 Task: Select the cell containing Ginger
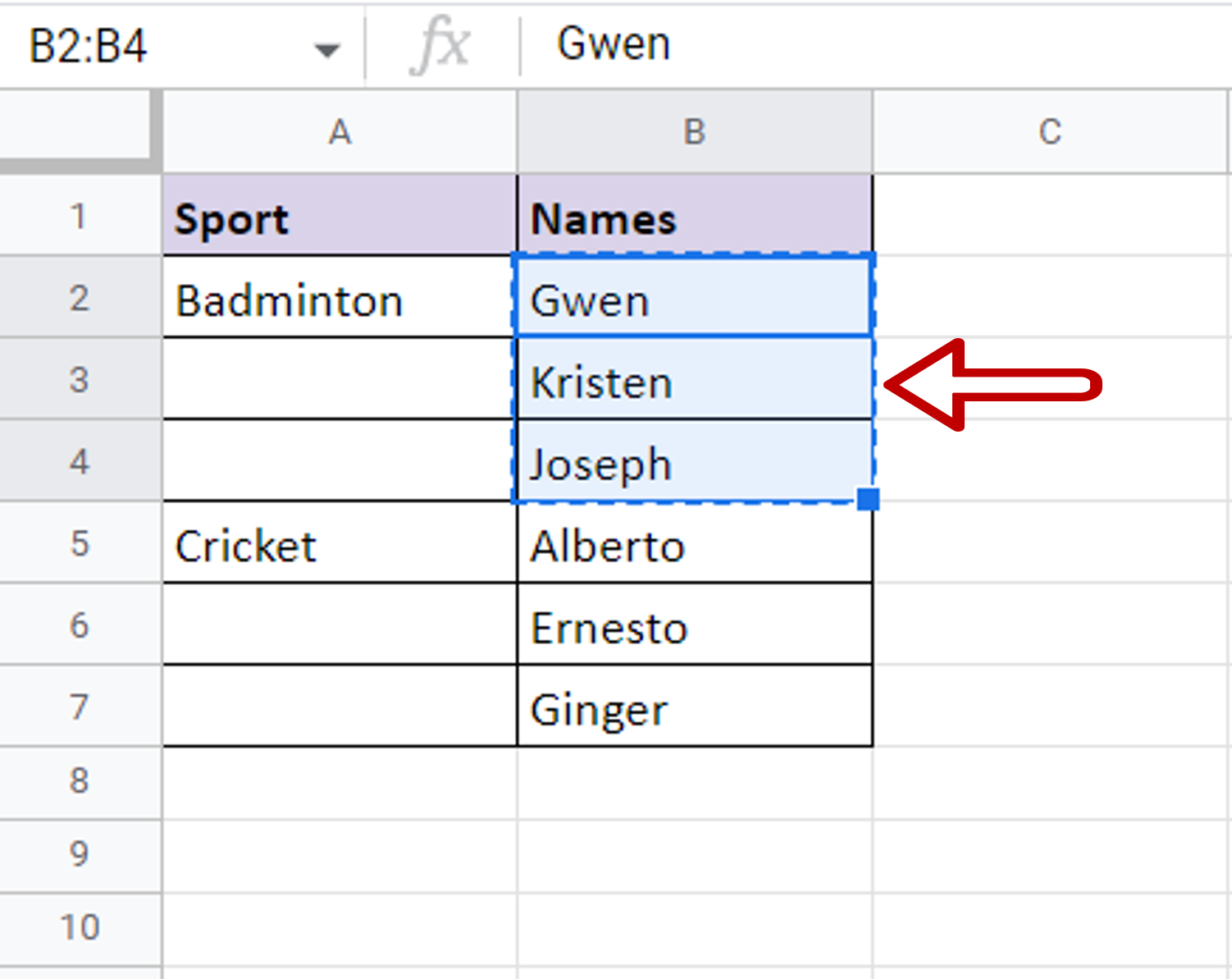[695, 707]
